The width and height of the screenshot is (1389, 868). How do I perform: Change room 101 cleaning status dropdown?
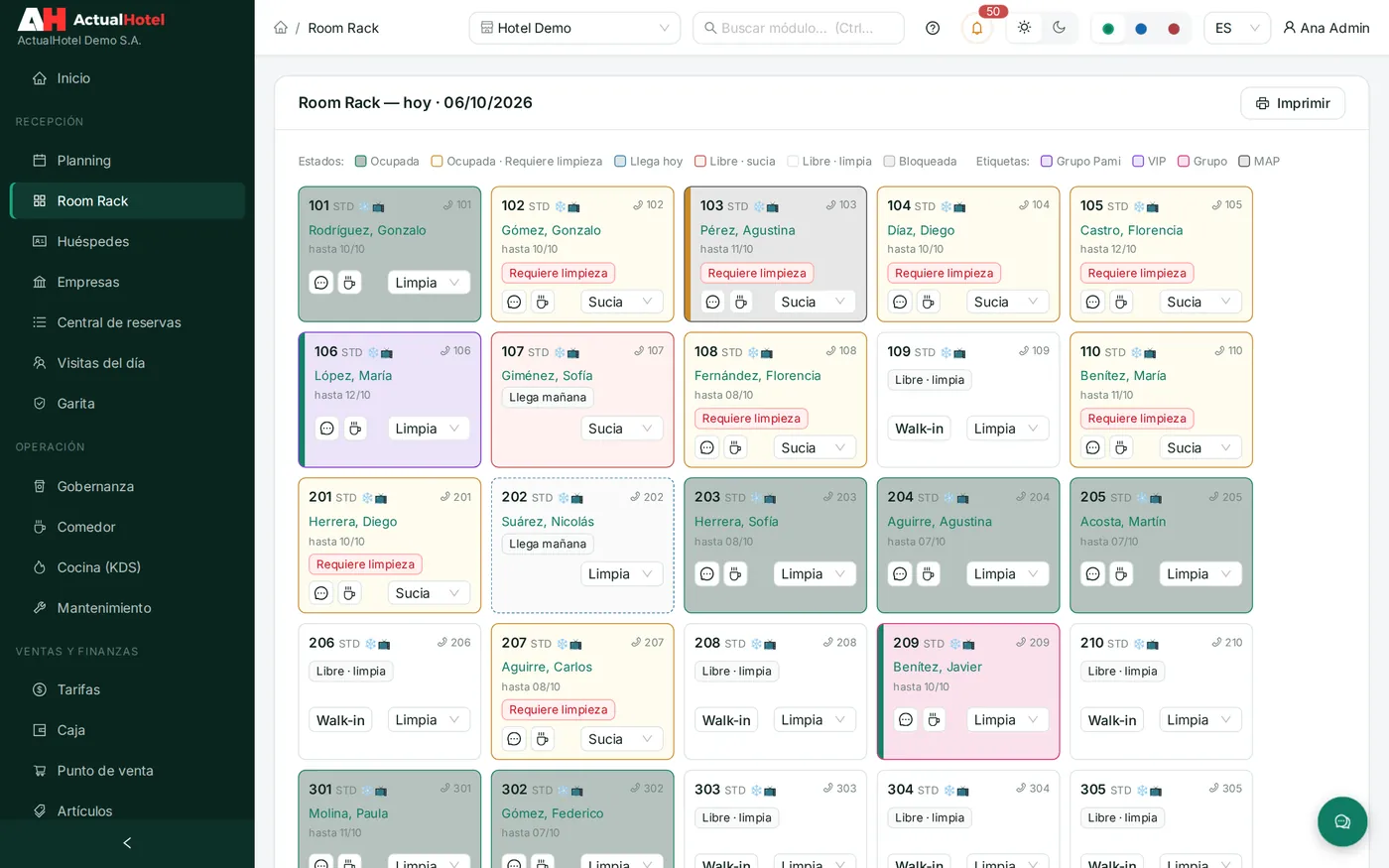(429, 283)
